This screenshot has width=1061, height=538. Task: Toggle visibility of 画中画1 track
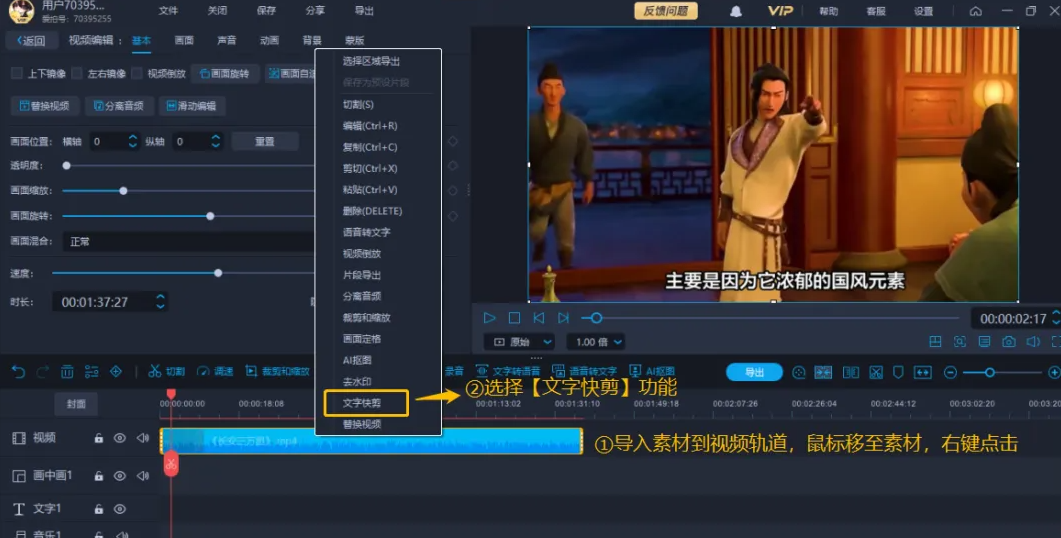point(120,476)
